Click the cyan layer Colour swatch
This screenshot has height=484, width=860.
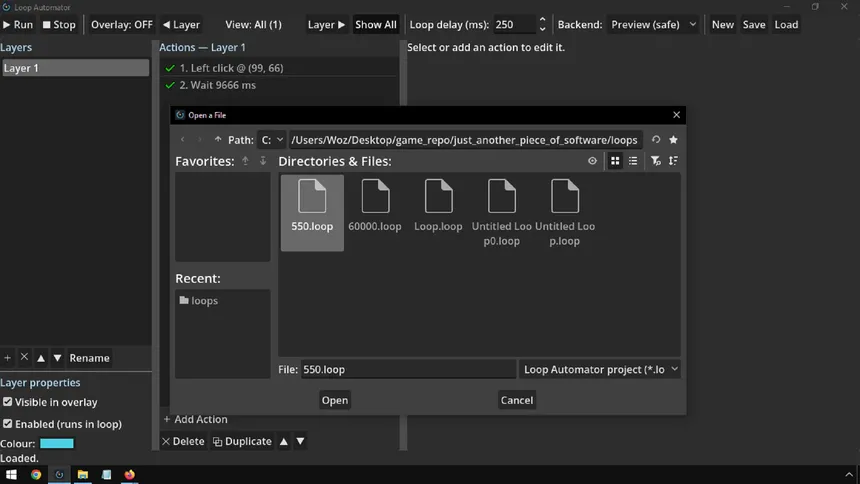(56, 443)
